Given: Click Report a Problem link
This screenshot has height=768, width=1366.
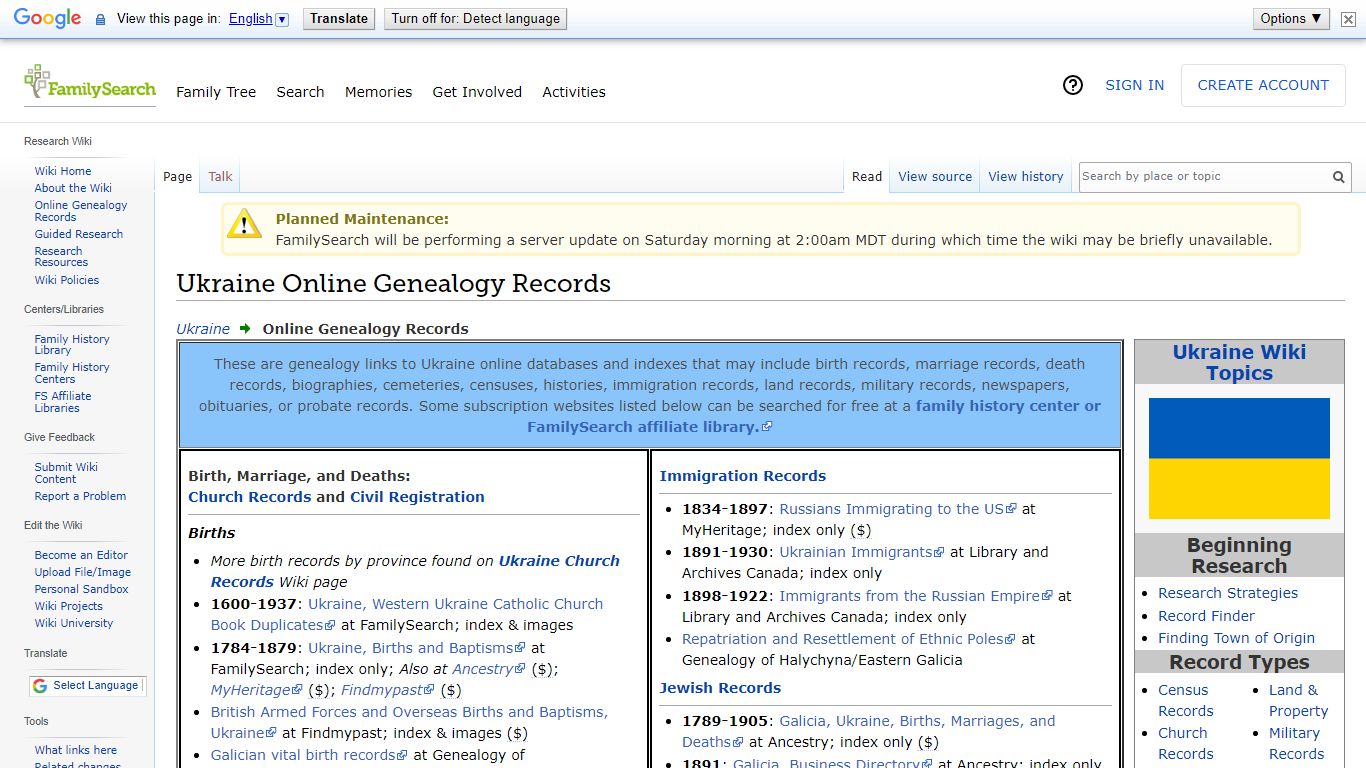Looking at the screenshot, I should 80,496.
